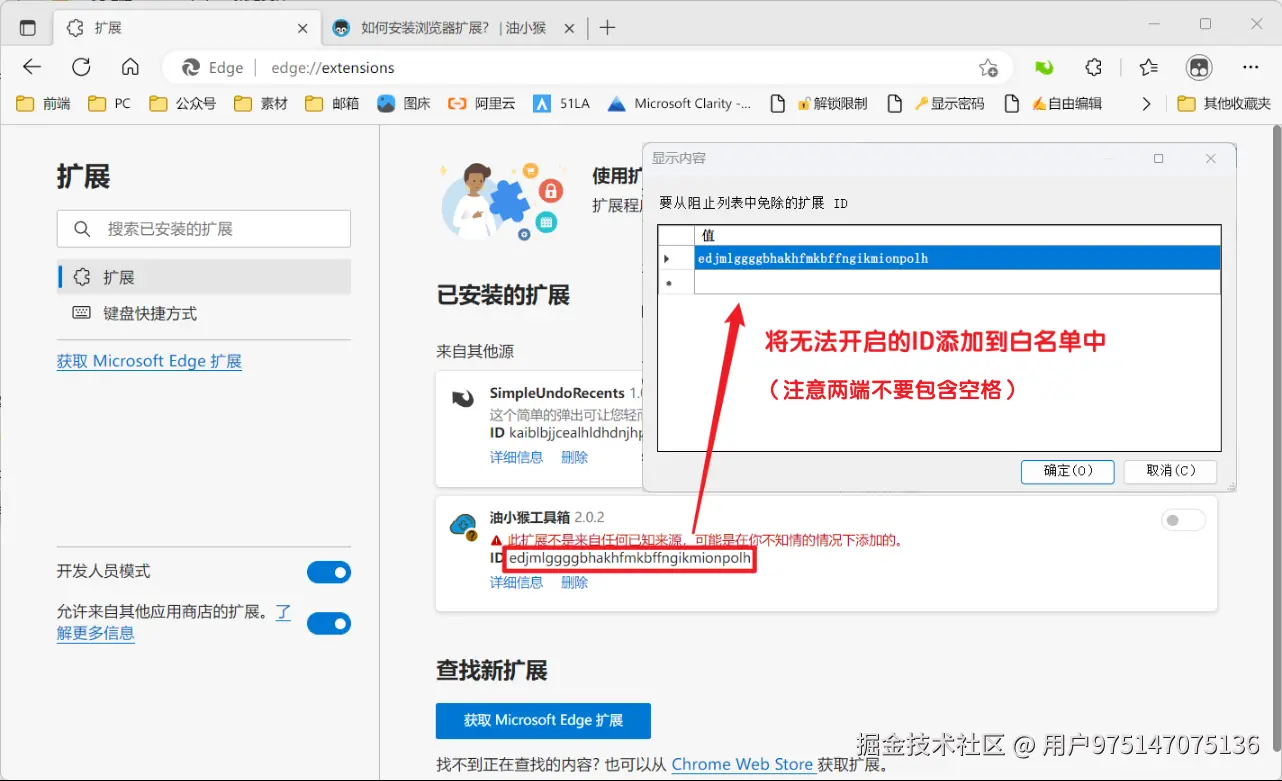Screen dimensions: 1282x781
Task: Confirm the dialog with 确定(O)
Action: [1067, 471]
